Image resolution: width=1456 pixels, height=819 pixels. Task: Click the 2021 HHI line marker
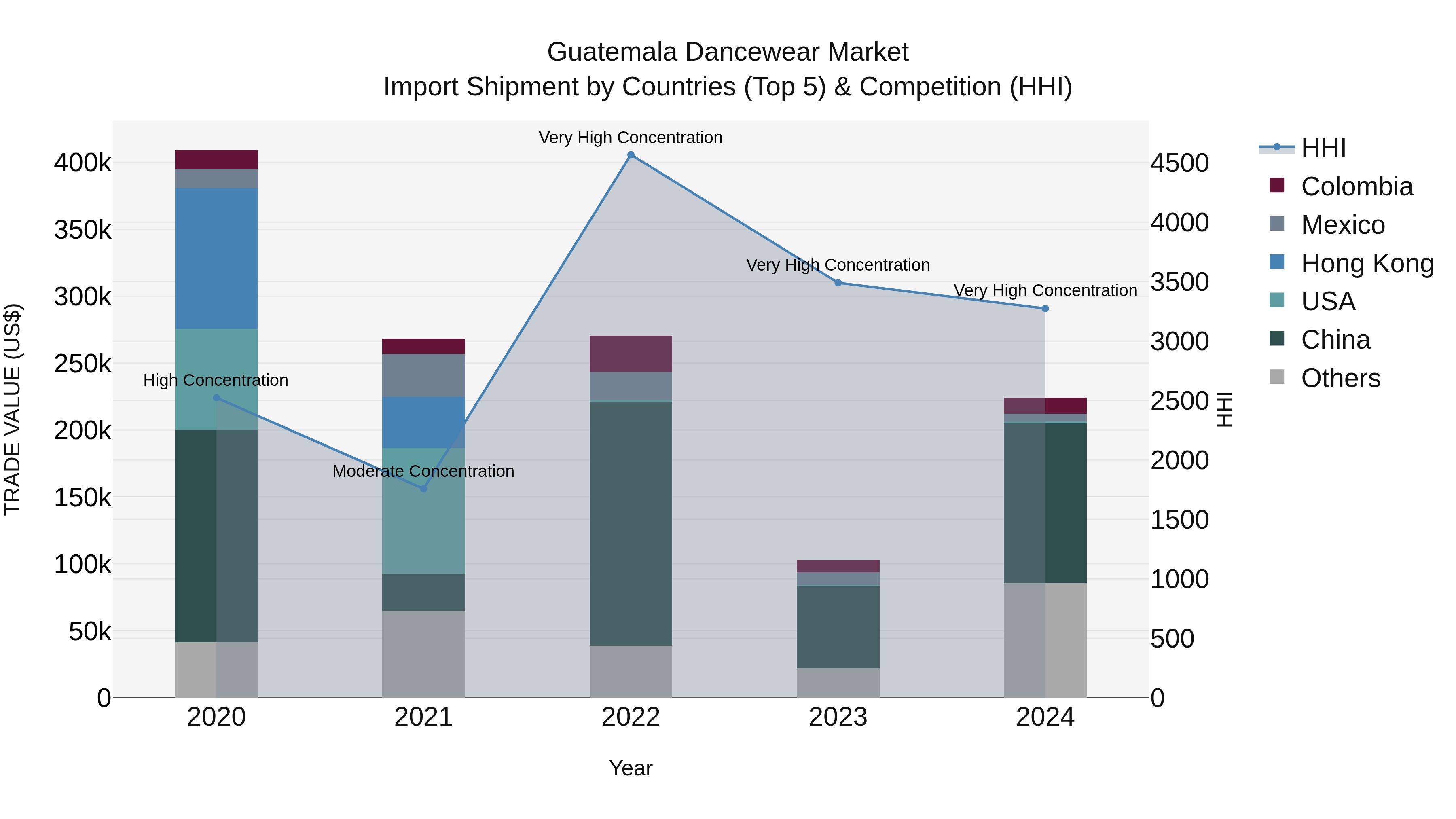click(423, 488)
